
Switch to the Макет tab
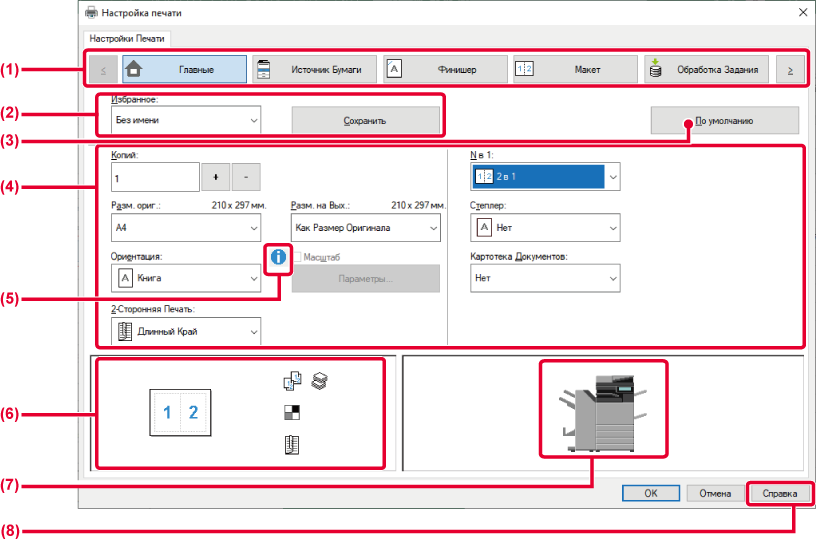[x=576, y=69]
